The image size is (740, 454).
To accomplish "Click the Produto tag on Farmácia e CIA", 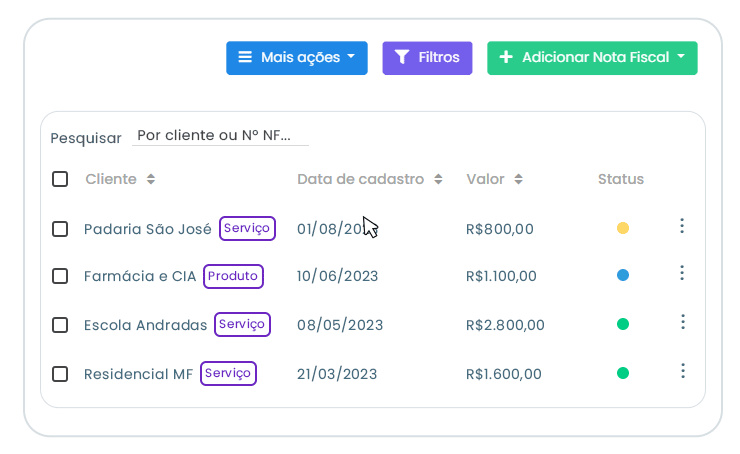I will [233, 276].
